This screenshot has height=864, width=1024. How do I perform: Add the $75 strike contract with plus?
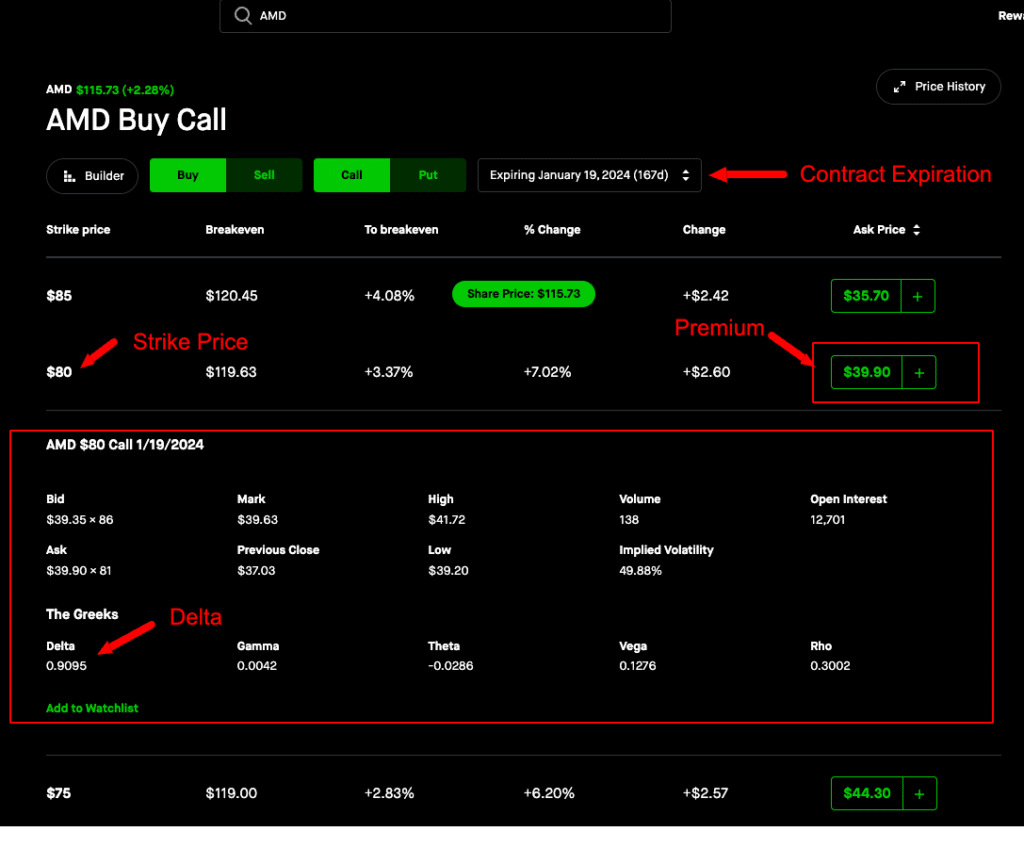click(x=920, y=793)
